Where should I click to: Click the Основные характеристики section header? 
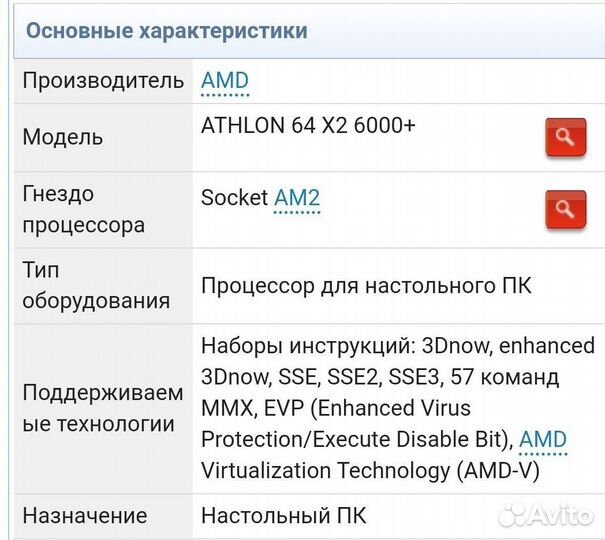pyautogui.click(x=166, y=31)
